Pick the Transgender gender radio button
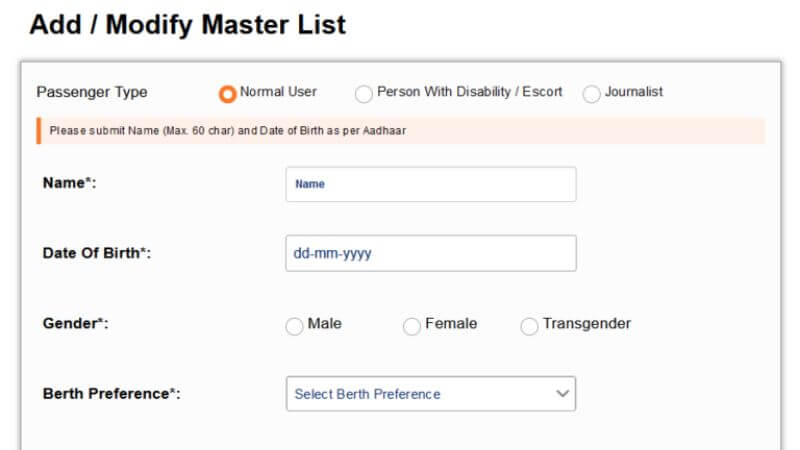The height and width of the screenshot is (450, 800). pyautogui.click(x=529, y=326)
